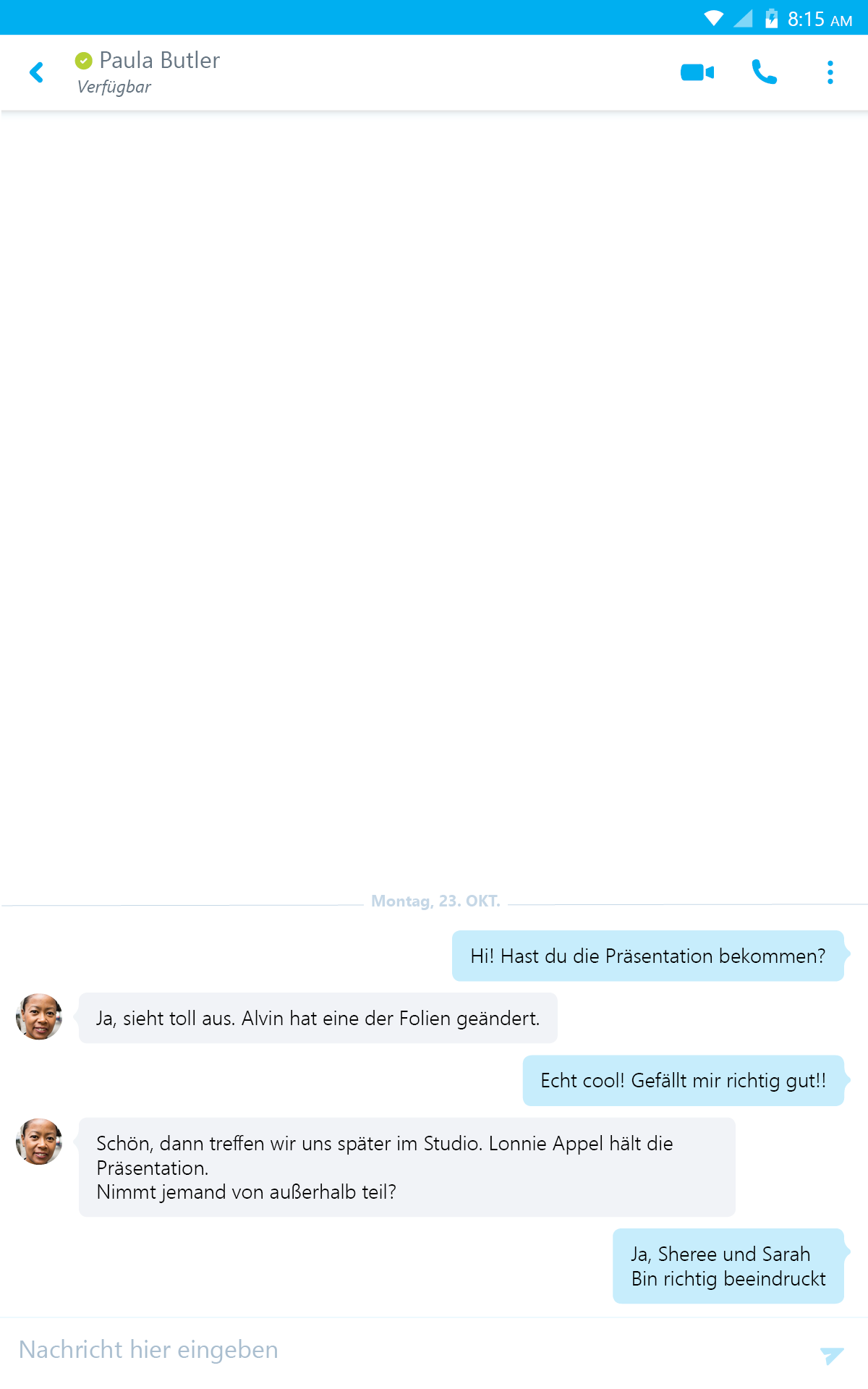This screenshot has height=1389, width=868.
Task: Tap the Wi-Fi status bar icon
Action: pyautogui.click(x=714, y=18)
